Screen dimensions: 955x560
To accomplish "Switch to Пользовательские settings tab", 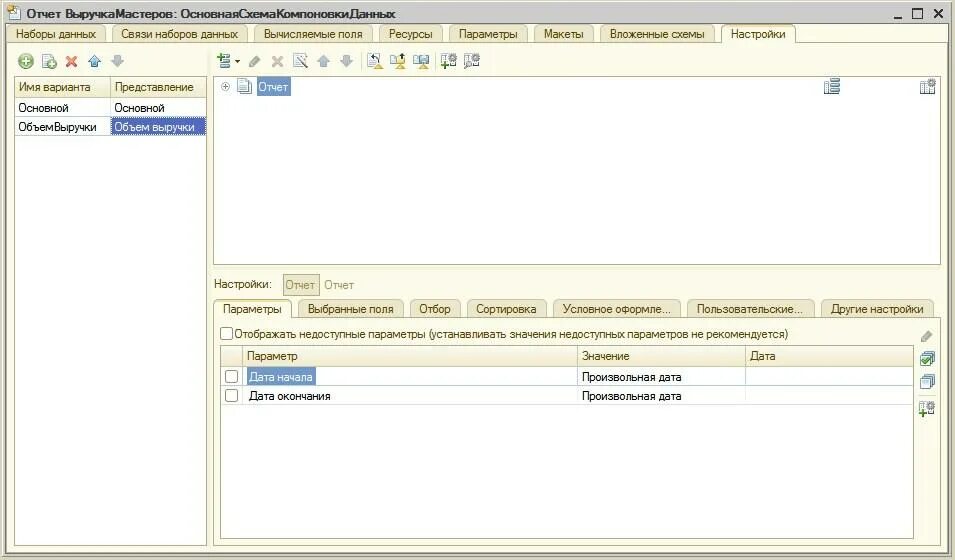I will coord(750,309).
